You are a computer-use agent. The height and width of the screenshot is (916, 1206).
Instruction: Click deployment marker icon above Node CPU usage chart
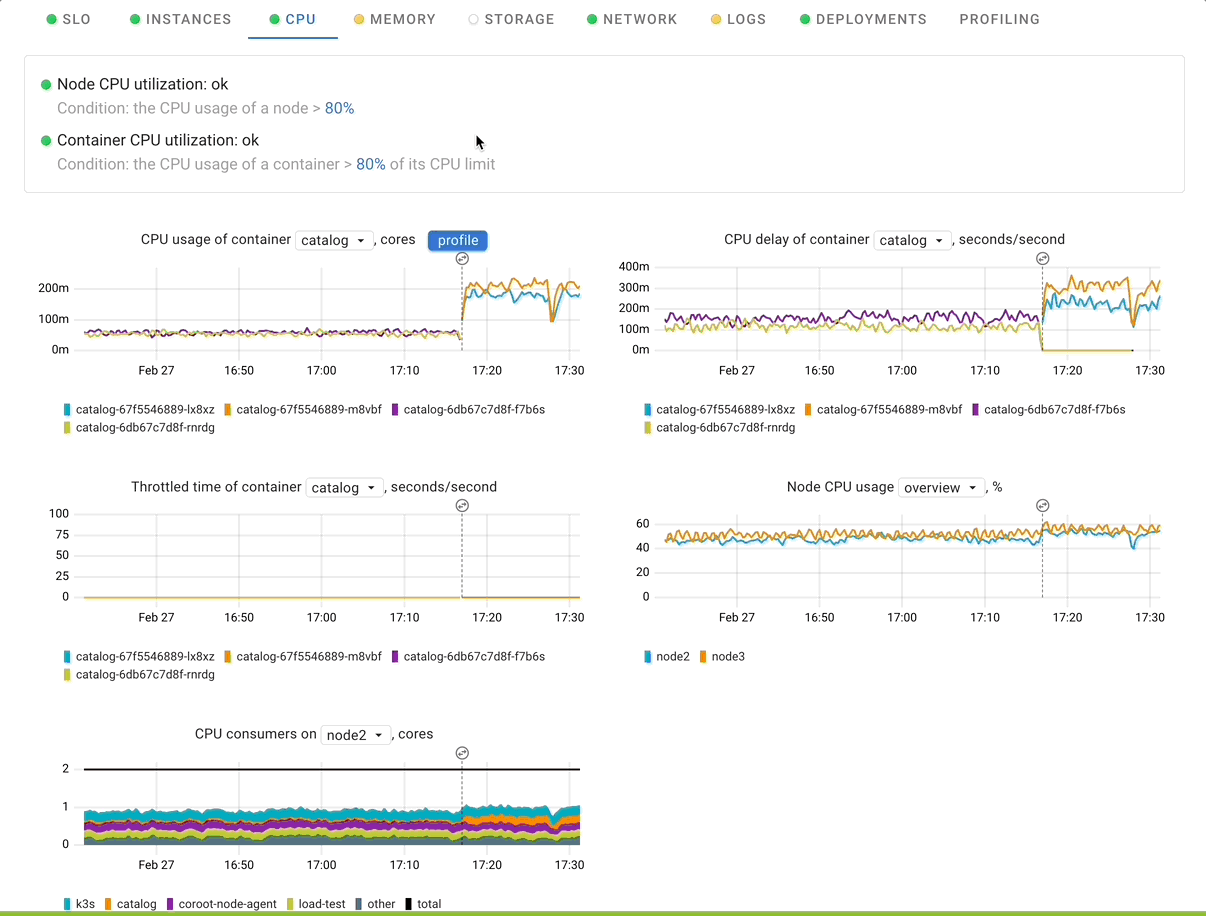click(1042, 506)
